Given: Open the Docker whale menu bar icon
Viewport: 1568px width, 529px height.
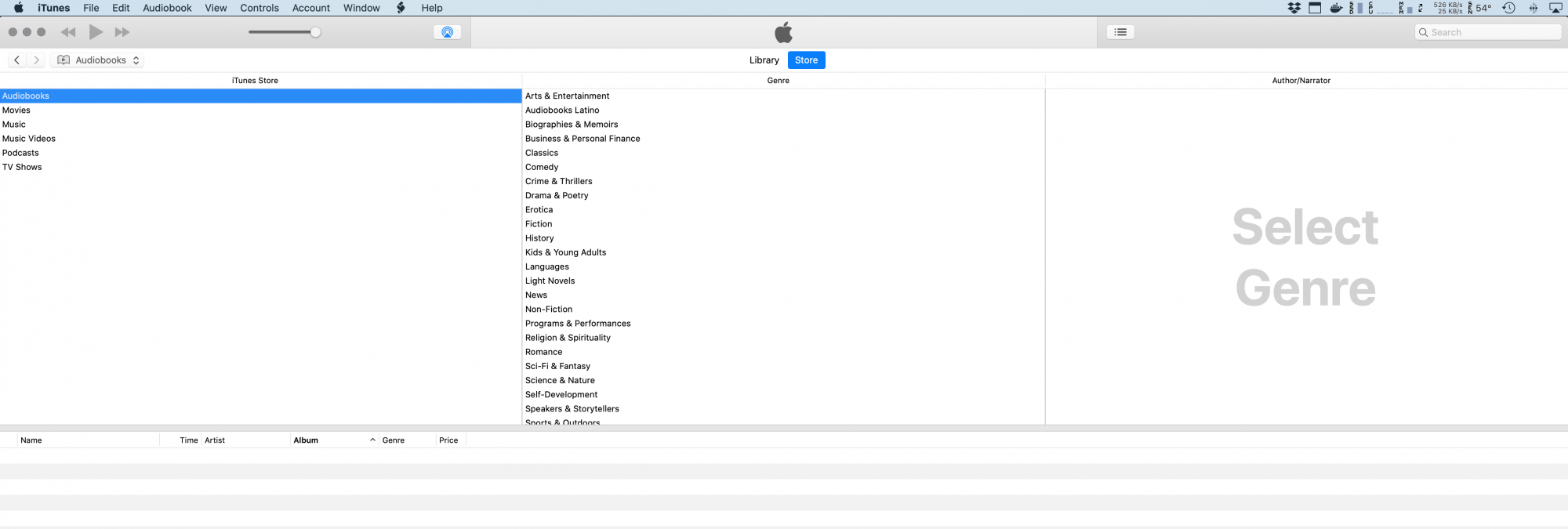Looking at the screenshot, I should pyautogui.click(x=1336, y=8).
